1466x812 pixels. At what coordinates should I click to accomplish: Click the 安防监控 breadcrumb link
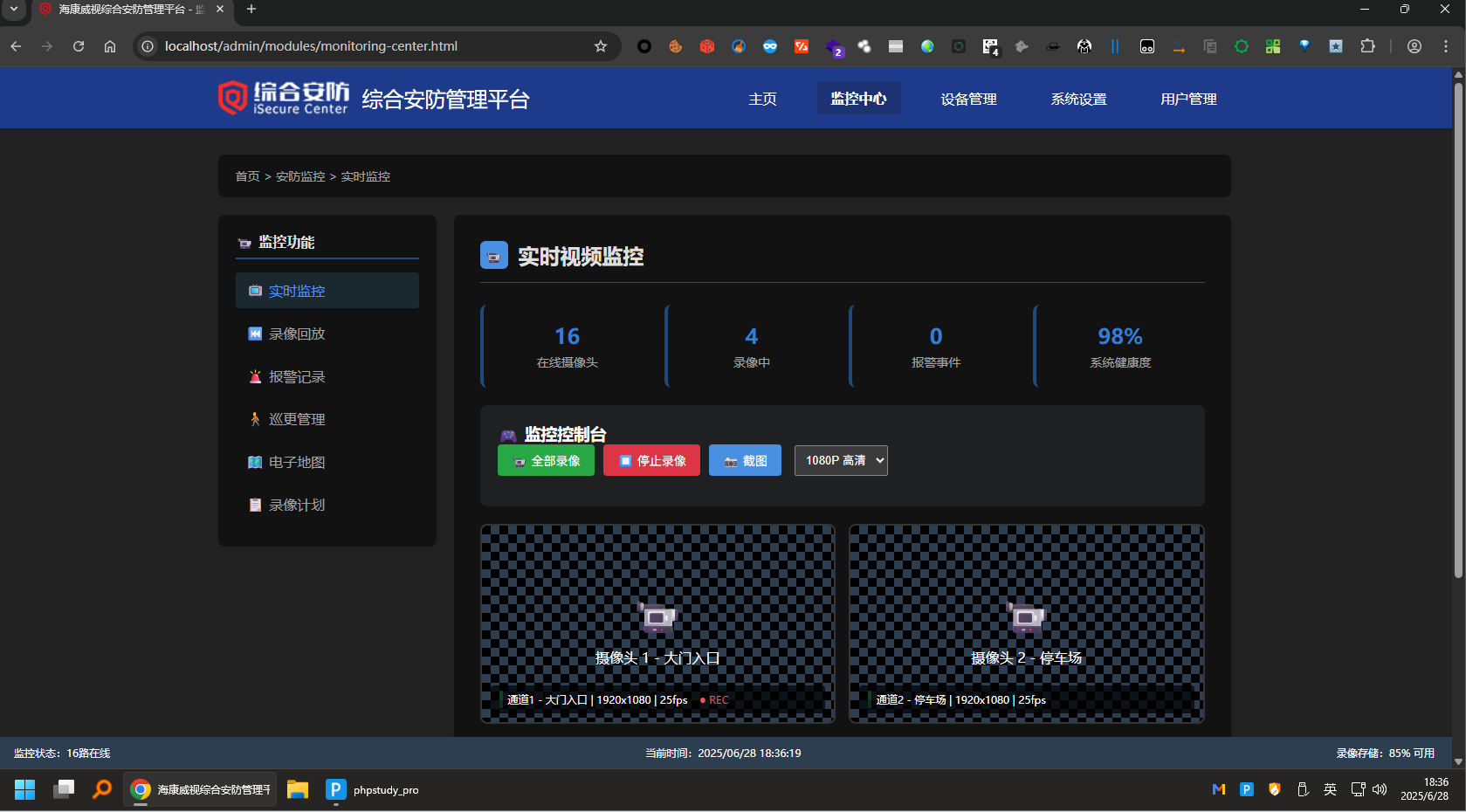[x=300, y=176]
